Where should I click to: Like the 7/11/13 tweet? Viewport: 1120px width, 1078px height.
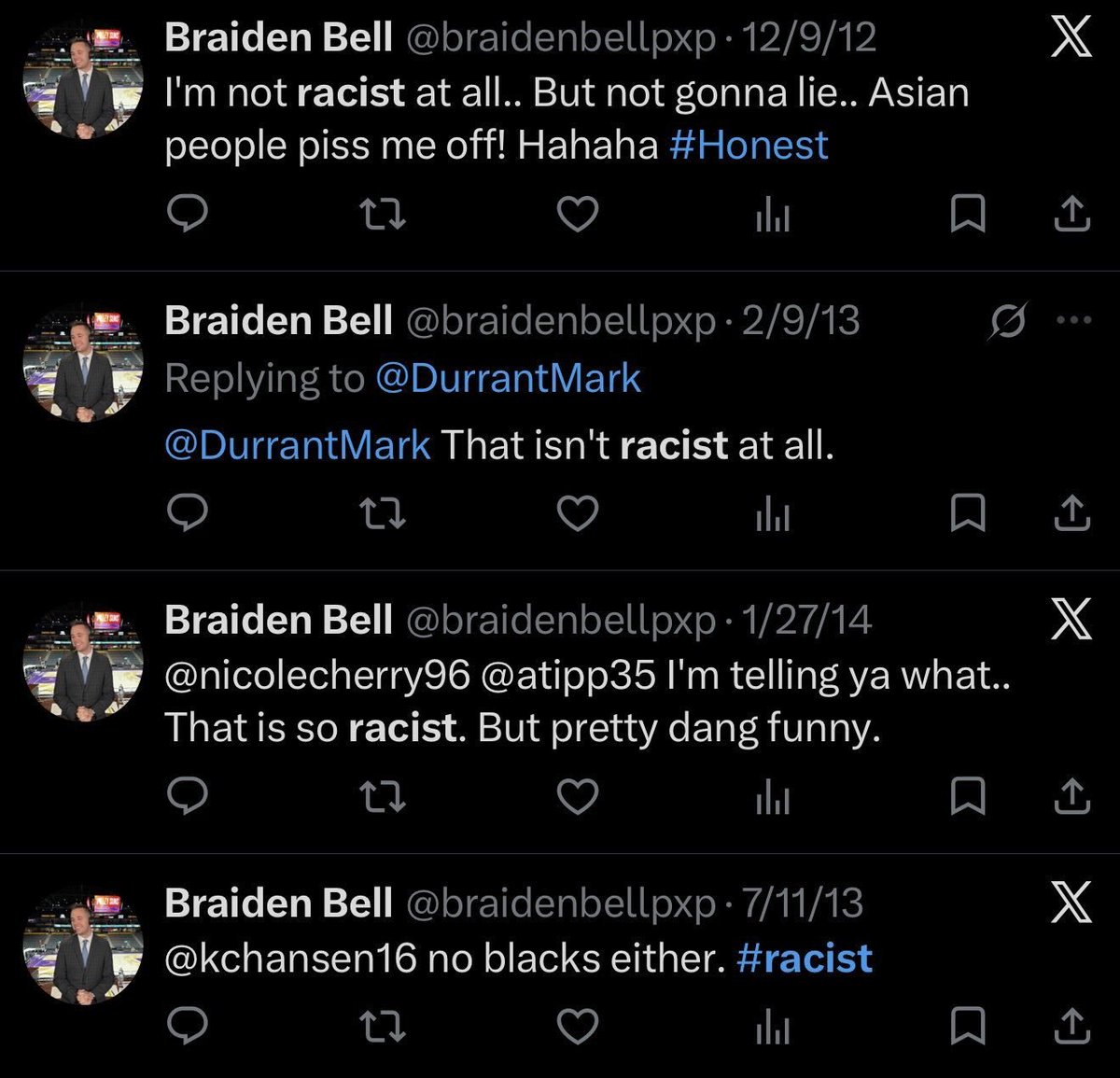578,1027
